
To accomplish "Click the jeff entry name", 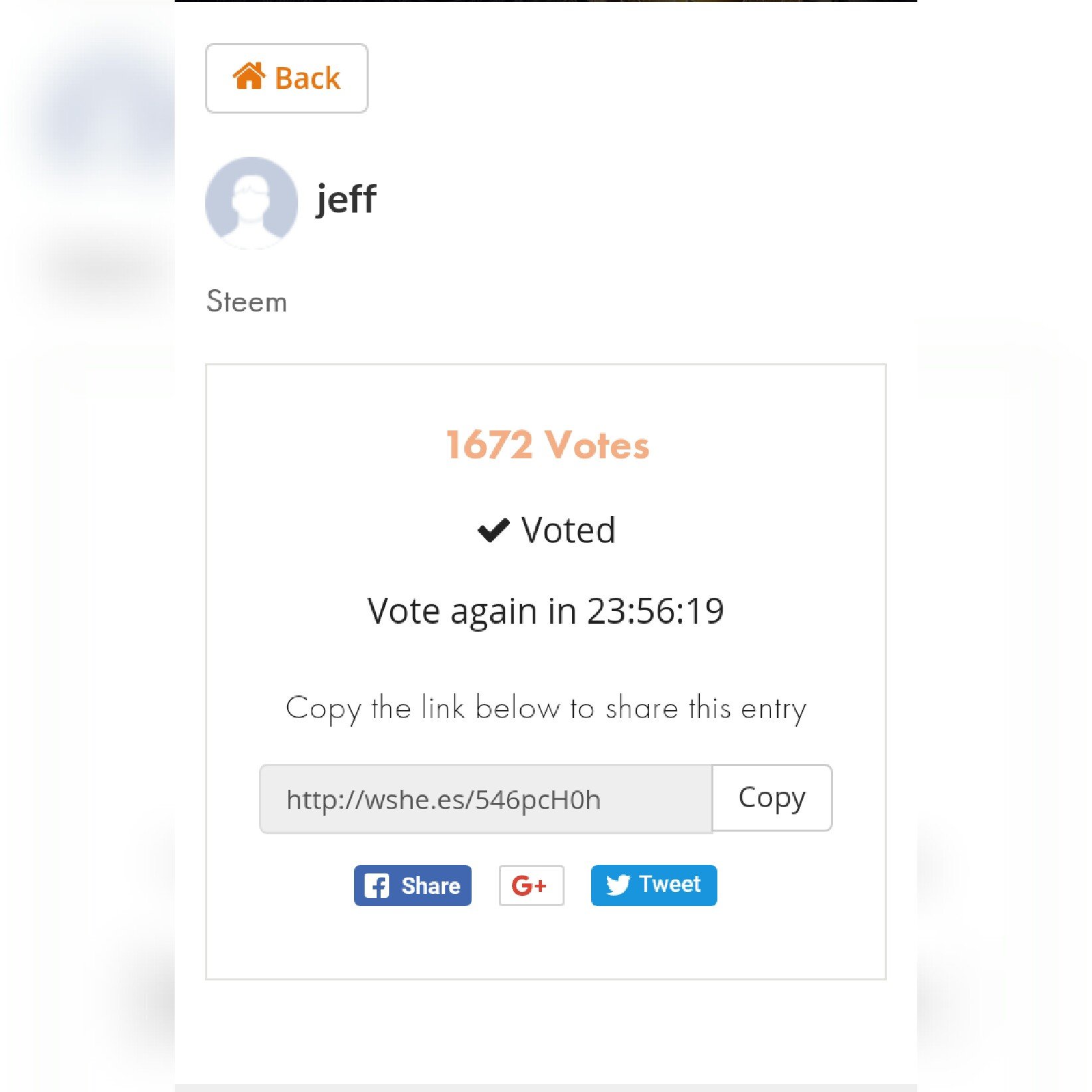I will (x=346, y=199).
